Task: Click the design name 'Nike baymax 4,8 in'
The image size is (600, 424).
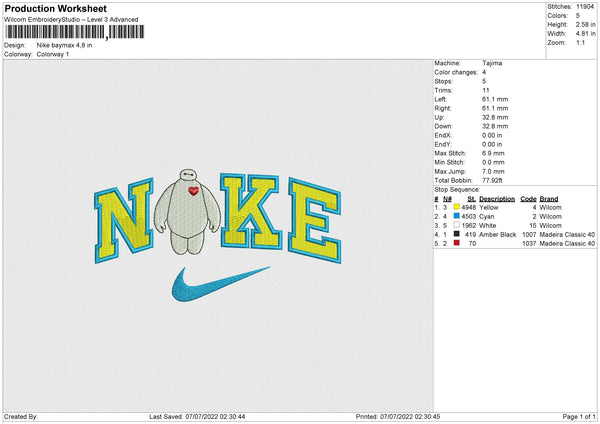Action: pyautogui.click(x=64, y=45)
